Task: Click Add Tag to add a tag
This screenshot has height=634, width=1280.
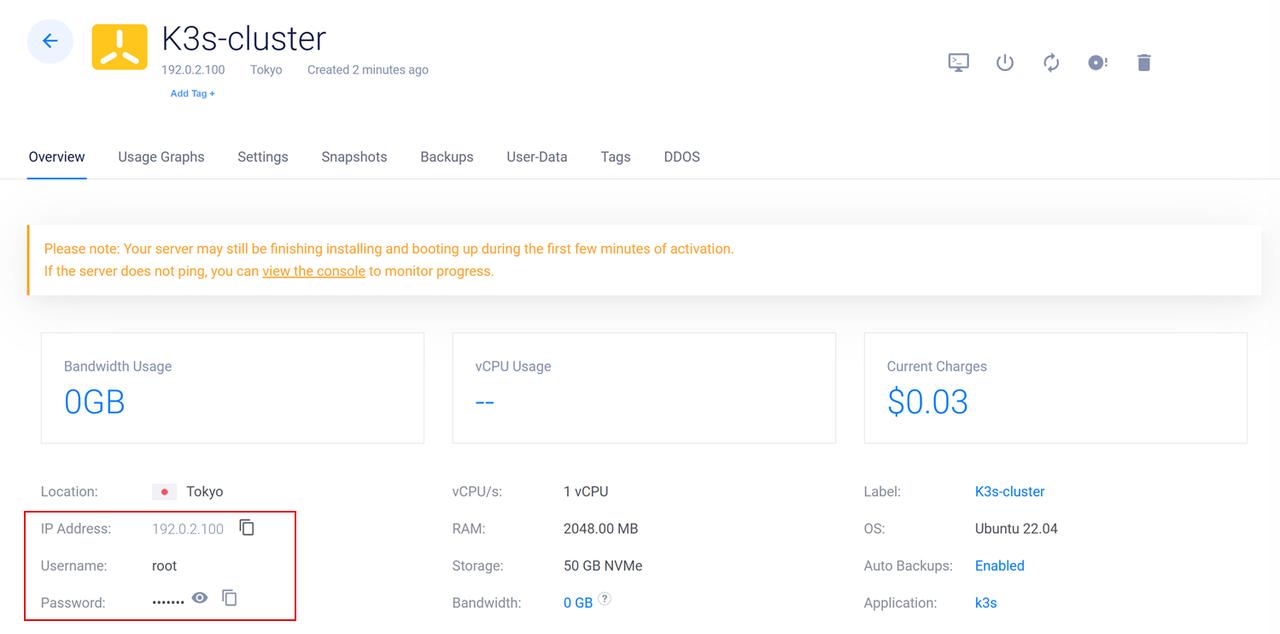Action: pyautogui.click(x=192, y=93)
